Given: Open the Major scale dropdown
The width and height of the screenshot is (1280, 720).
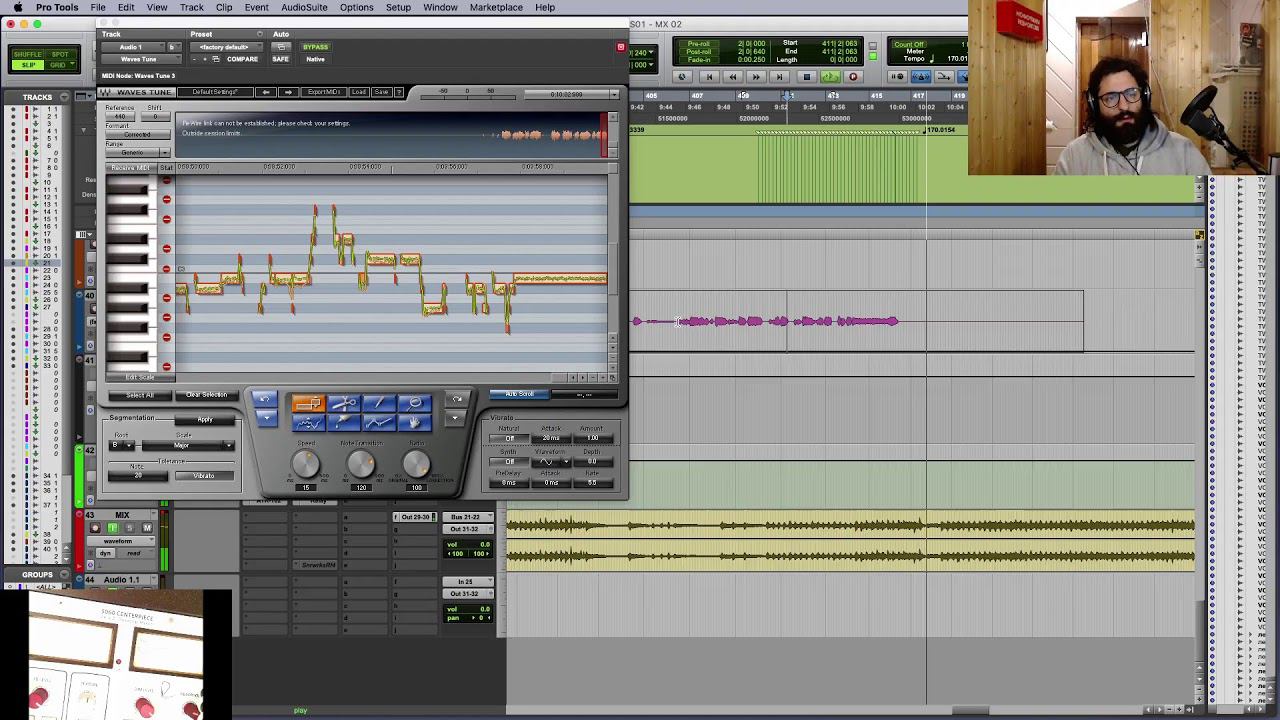Looking at the screenshot, I should click(x=188, y=445).
